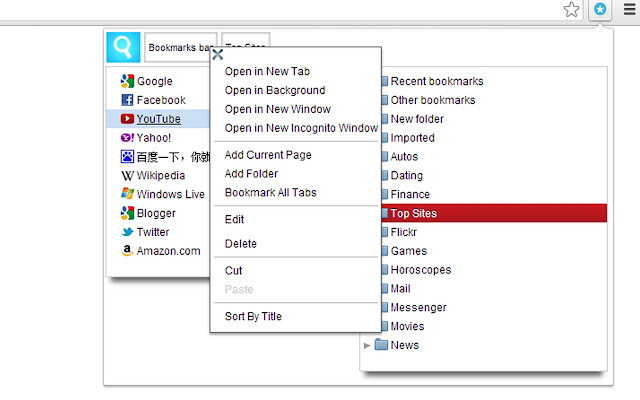Viewport: 640px width, 400px height.
Task: Select the Movies folder
Action: (407, 326)
